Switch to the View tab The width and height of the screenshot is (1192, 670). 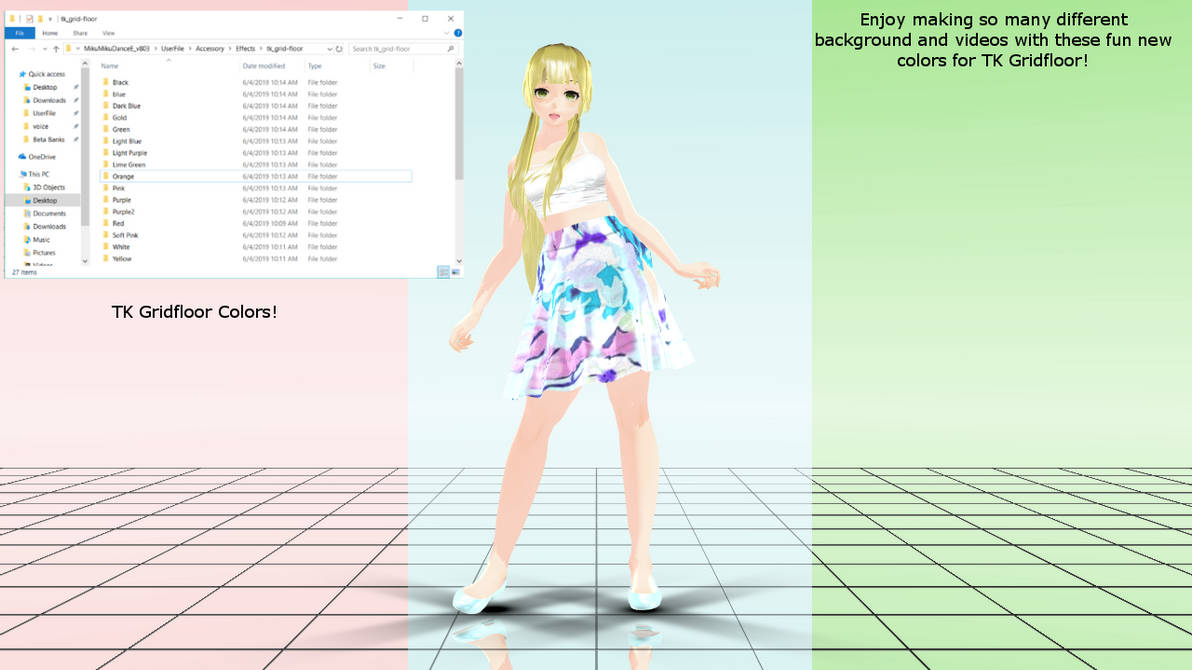click(x=108, y=31)
